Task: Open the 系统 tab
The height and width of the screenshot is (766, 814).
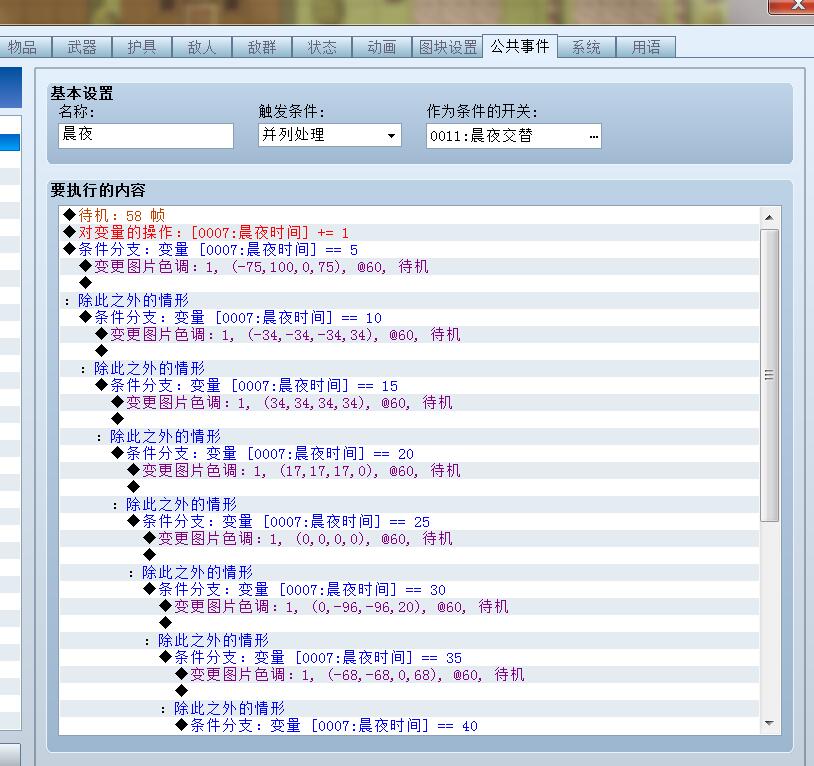Action: (586, 47)
